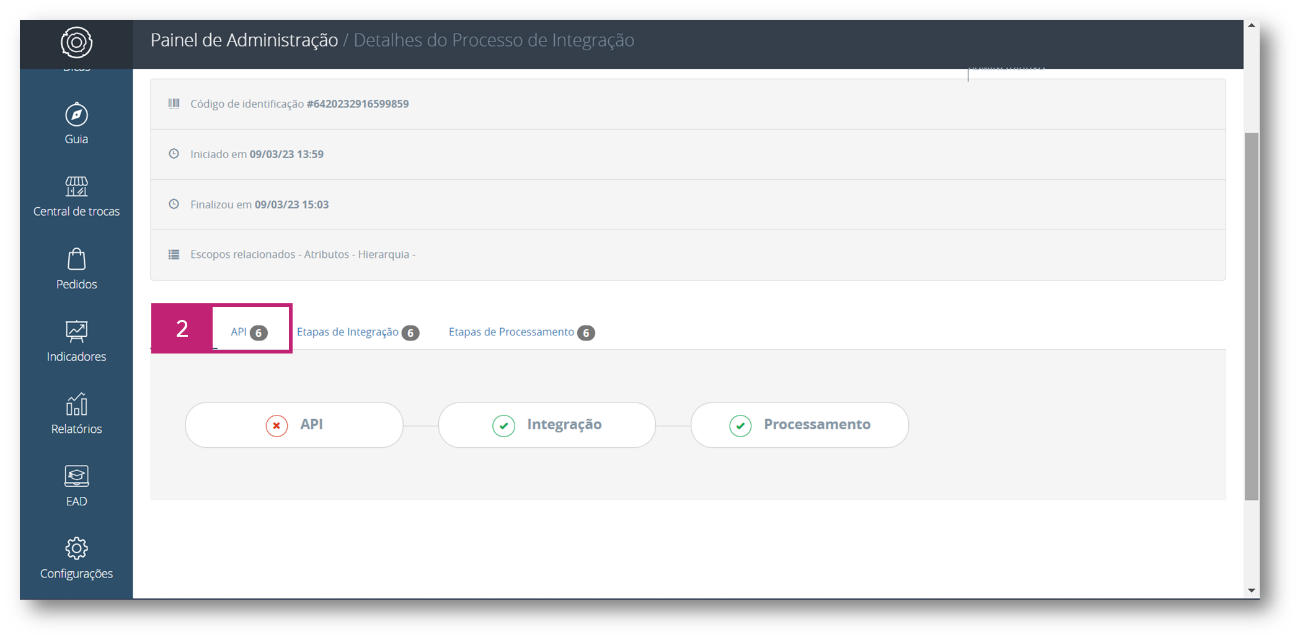Click the scrollbar up arrow
Viewport: 1300px width, 640px height.
[x=1252, y=27]
